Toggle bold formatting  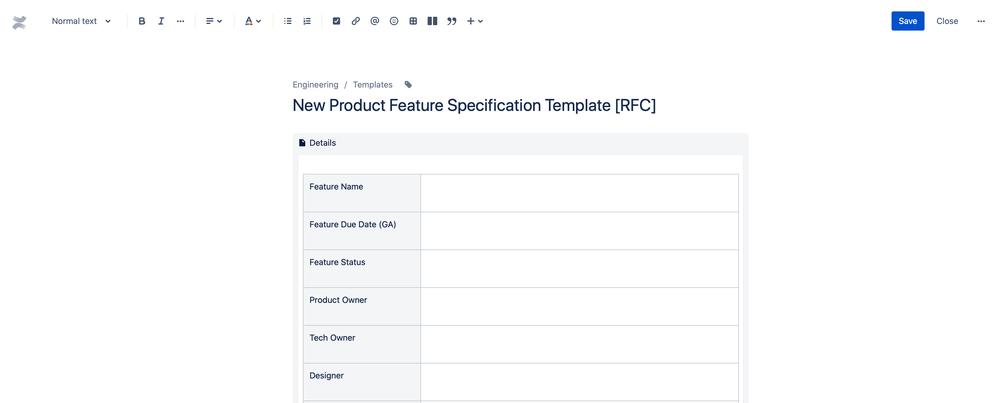[142, 21]
